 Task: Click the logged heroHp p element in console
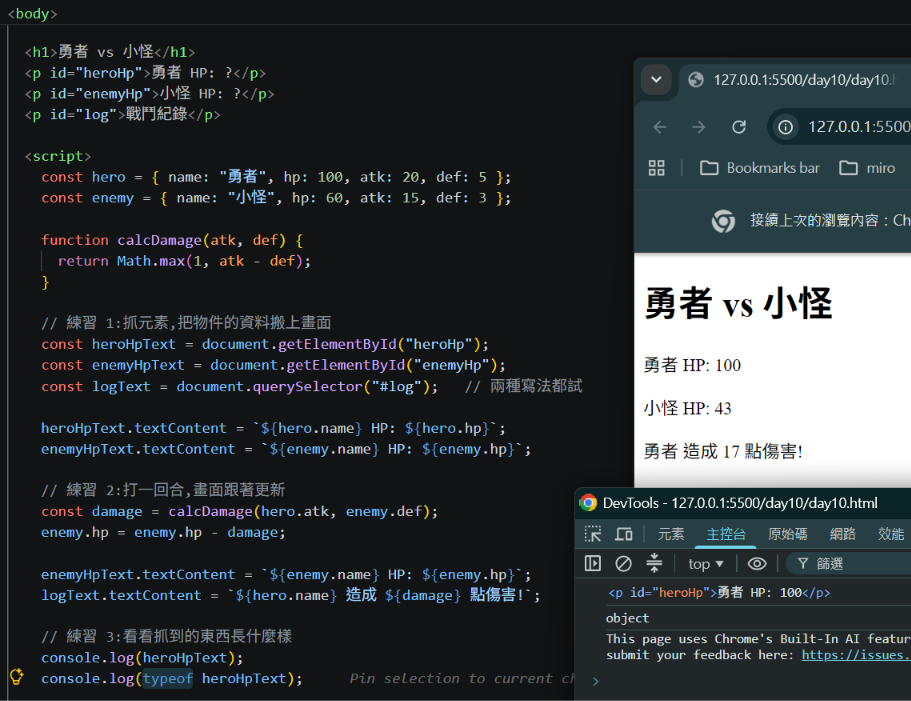tap(719, 592)
